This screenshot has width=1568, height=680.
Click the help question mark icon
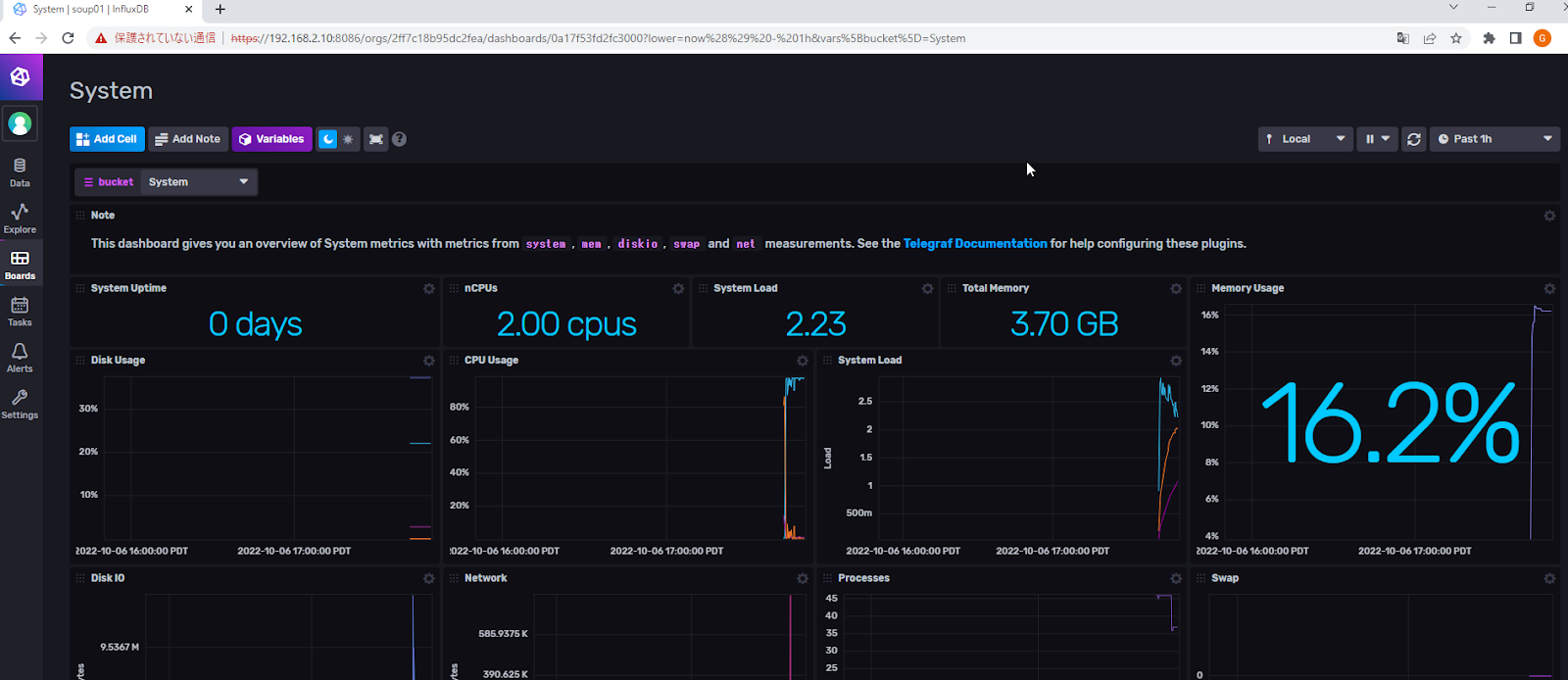tap(399, 139)
